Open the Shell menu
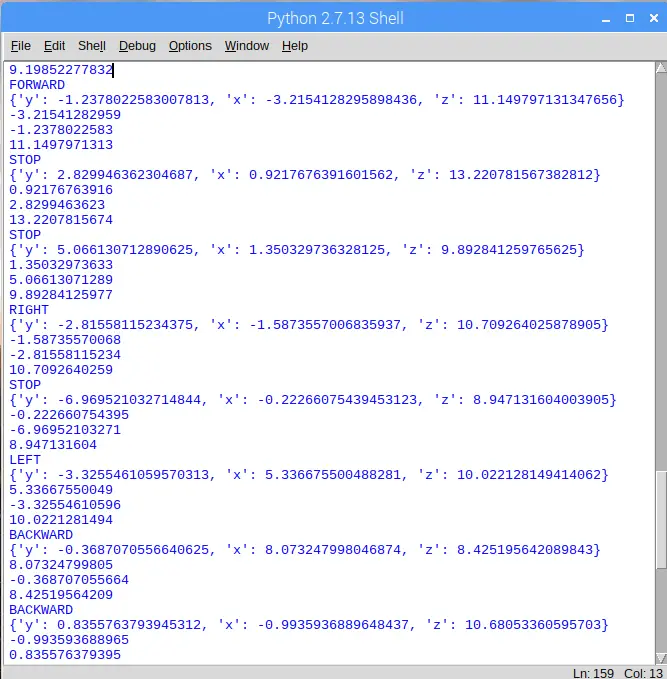 [92, 46]
